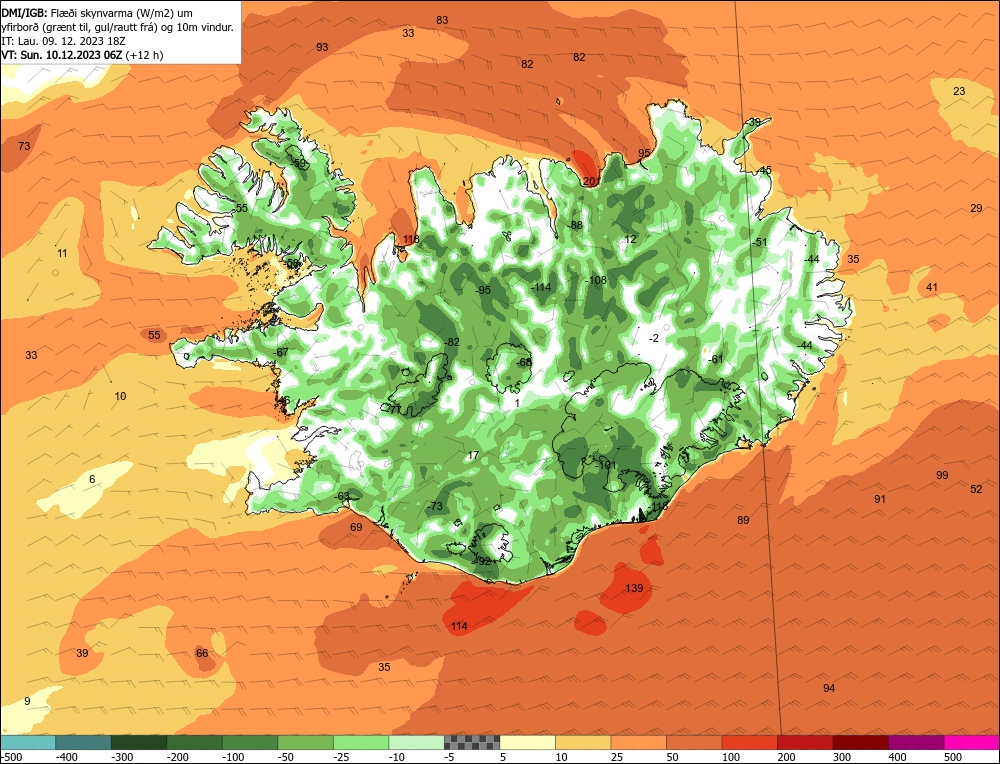The width and height of the screenshot is (1000, 764).
Task: Click the '(+12 h)' forecast offset text
Action: point(145,55)
